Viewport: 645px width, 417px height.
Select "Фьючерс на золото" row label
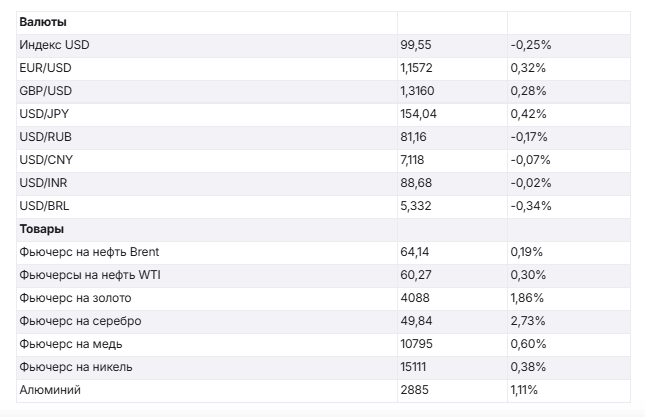coord(75,298)
